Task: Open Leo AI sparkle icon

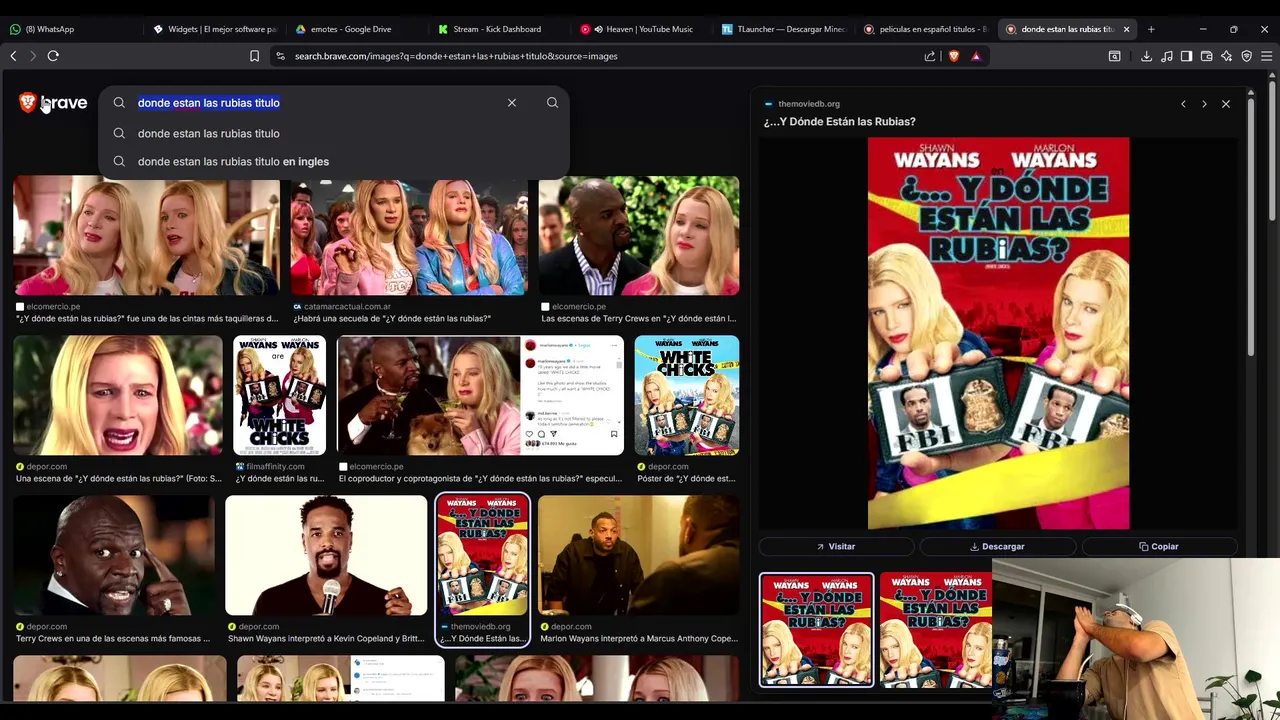Action: 1226,56
